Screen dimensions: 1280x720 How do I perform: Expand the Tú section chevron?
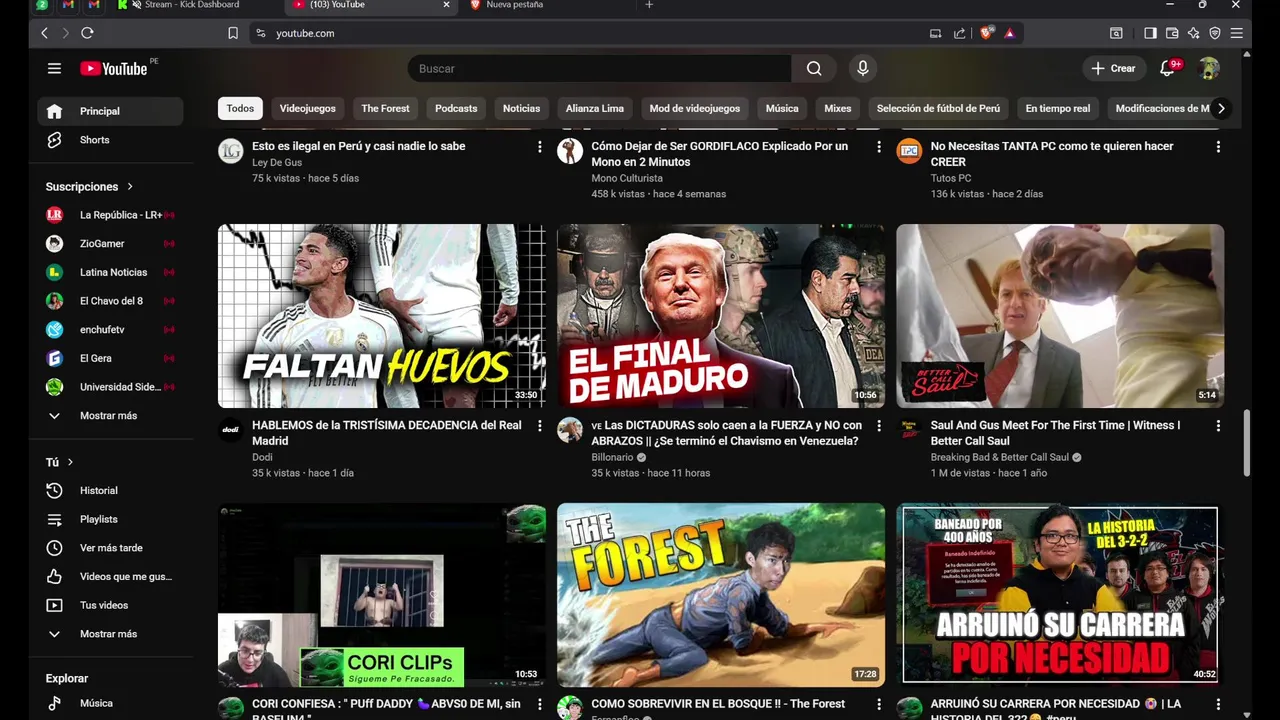pyautogui.click(x=70, y=462)
